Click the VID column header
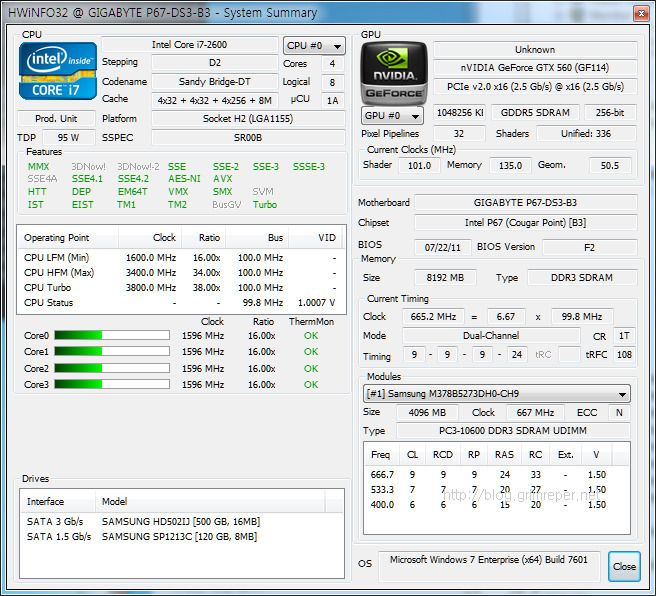Screen dimensions: 656x596 (x=315, y=238)
